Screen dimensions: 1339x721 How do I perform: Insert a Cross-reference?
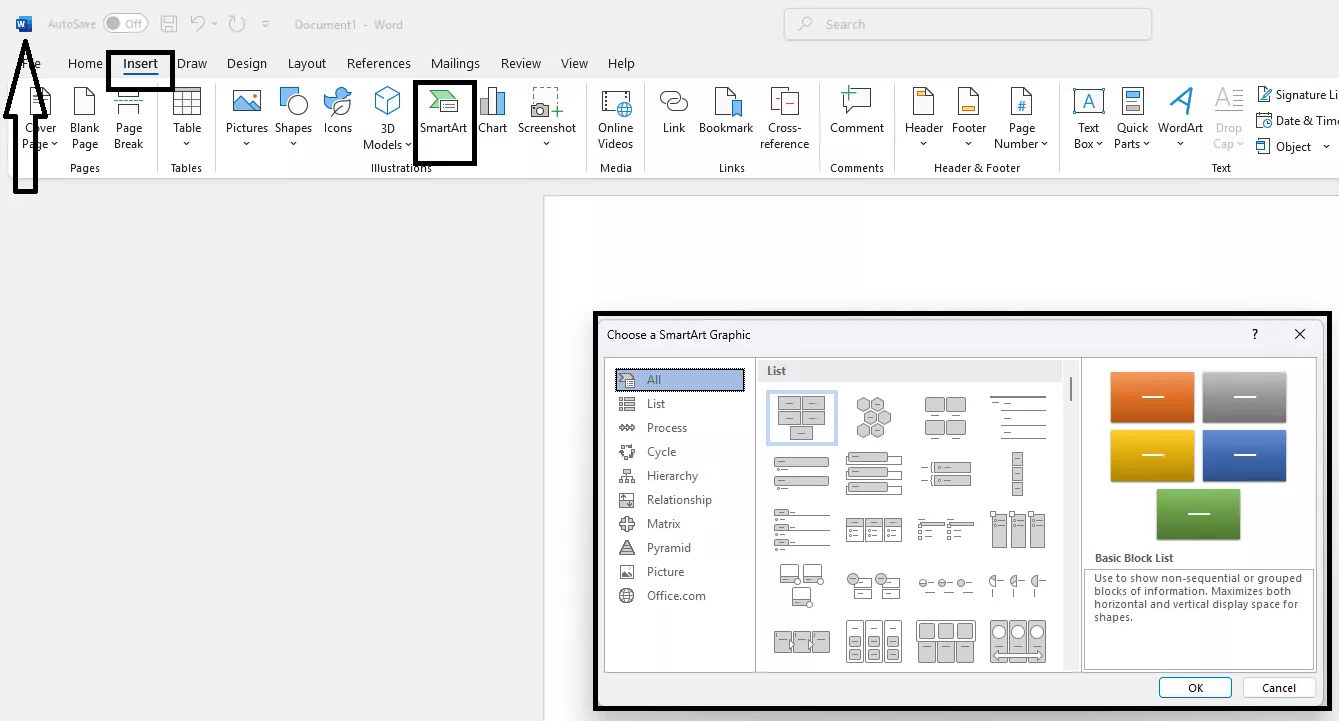pos(785,118)
